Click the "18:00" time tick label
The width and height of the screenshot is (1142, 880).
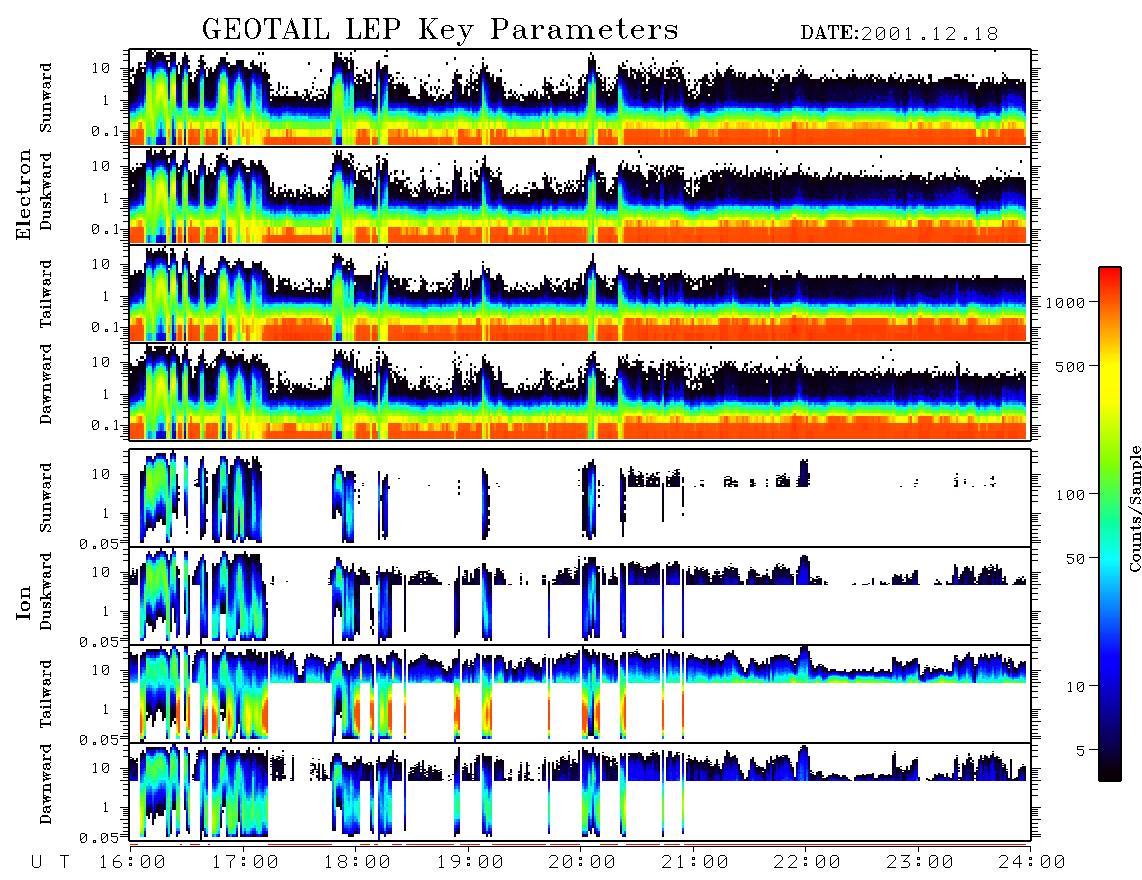(357, 863)
